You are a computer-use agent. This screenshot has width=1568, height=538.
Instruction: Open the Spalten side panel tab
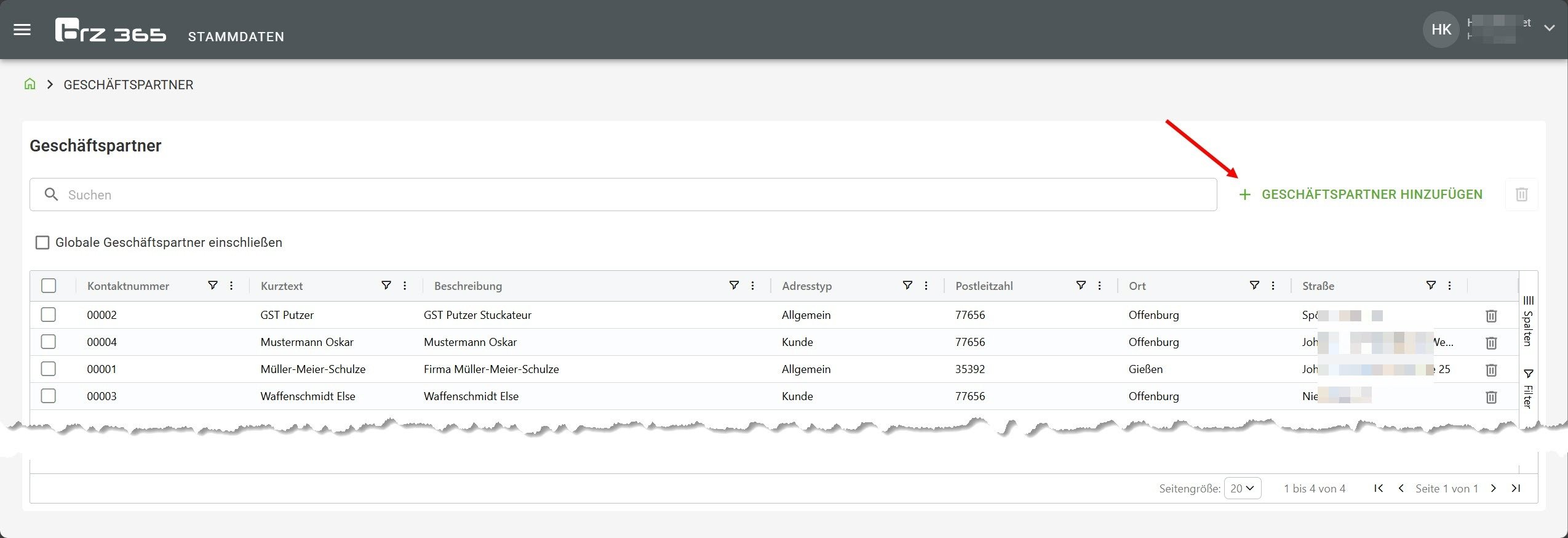(1528, 321)
